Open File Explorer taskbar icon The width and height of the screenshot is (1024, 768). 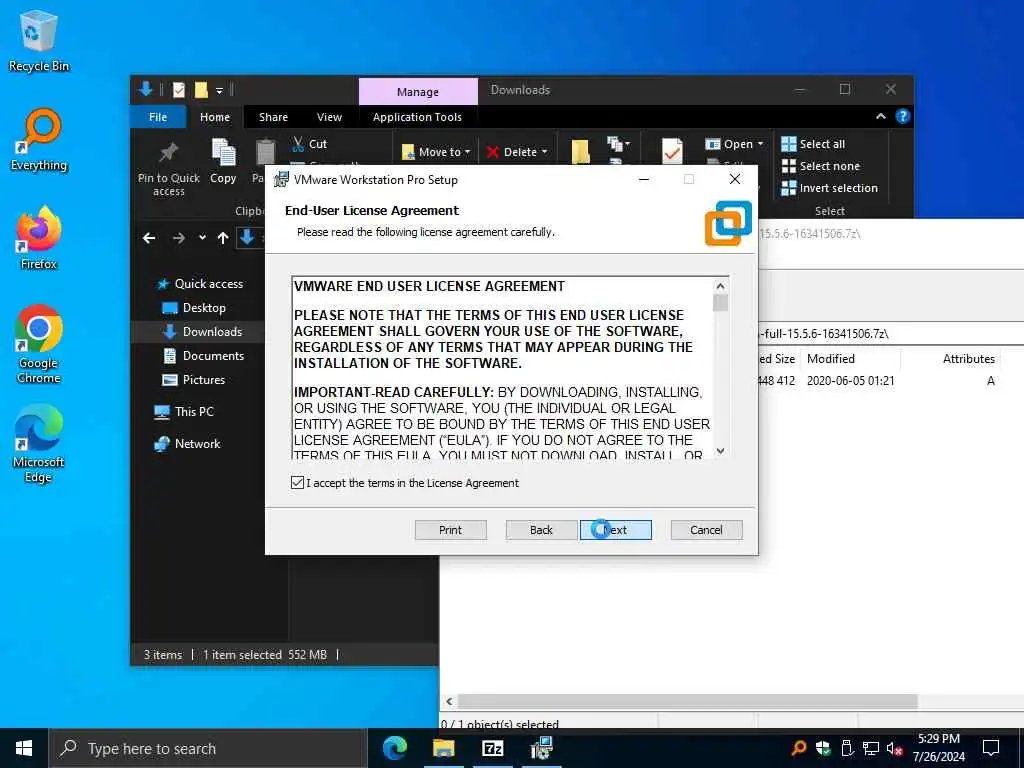click(x=444, y=748)
